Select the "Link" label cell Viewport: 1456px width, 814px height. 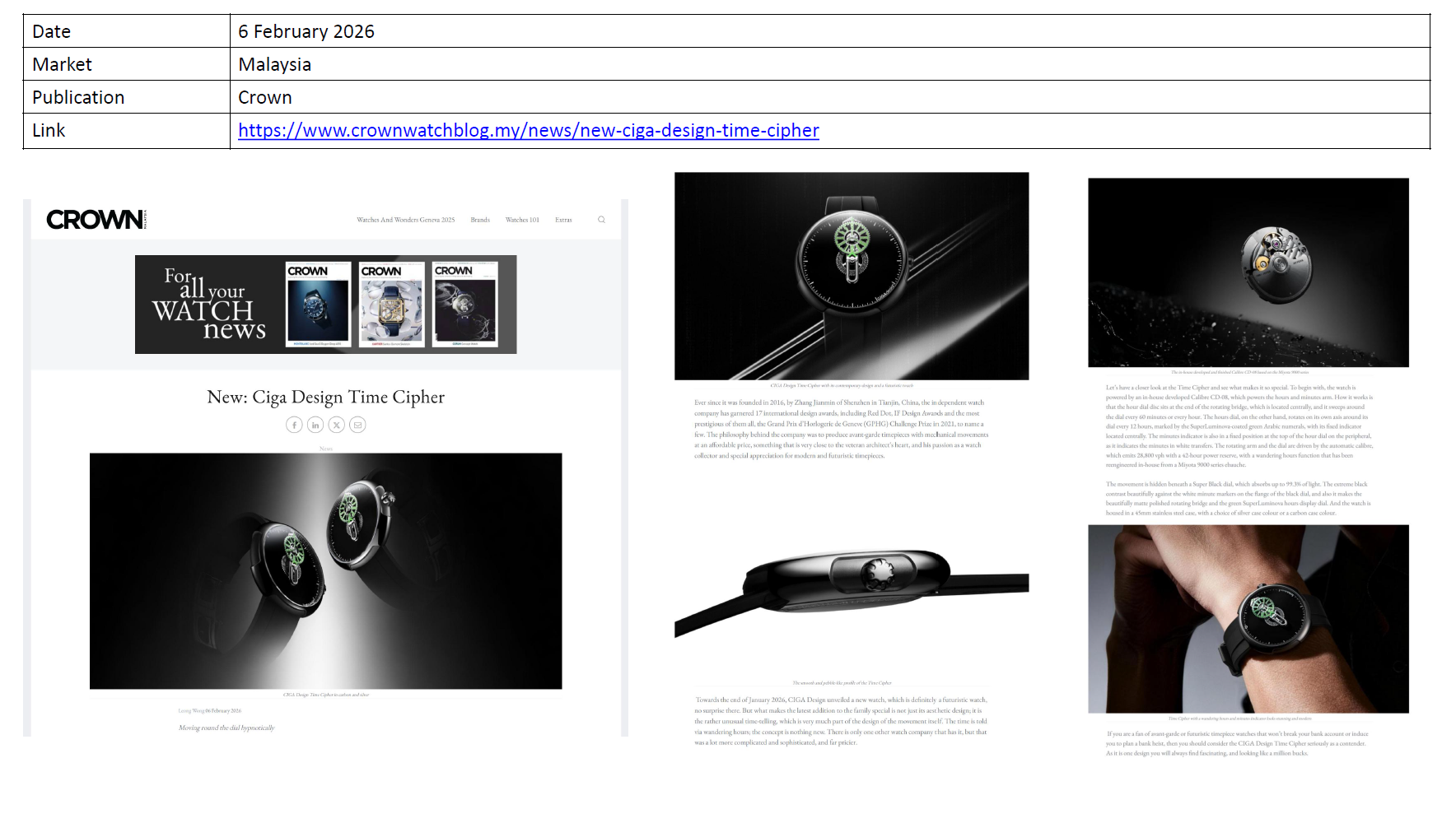127,131
